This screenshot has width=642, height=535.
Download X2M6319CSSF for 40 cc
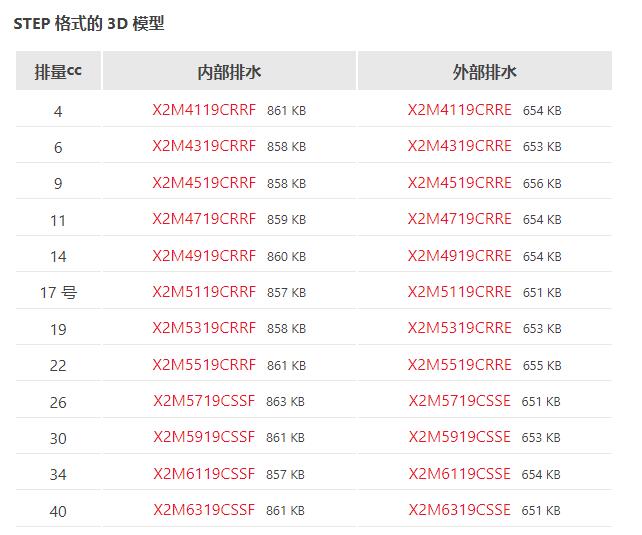(x=204, y=510)
